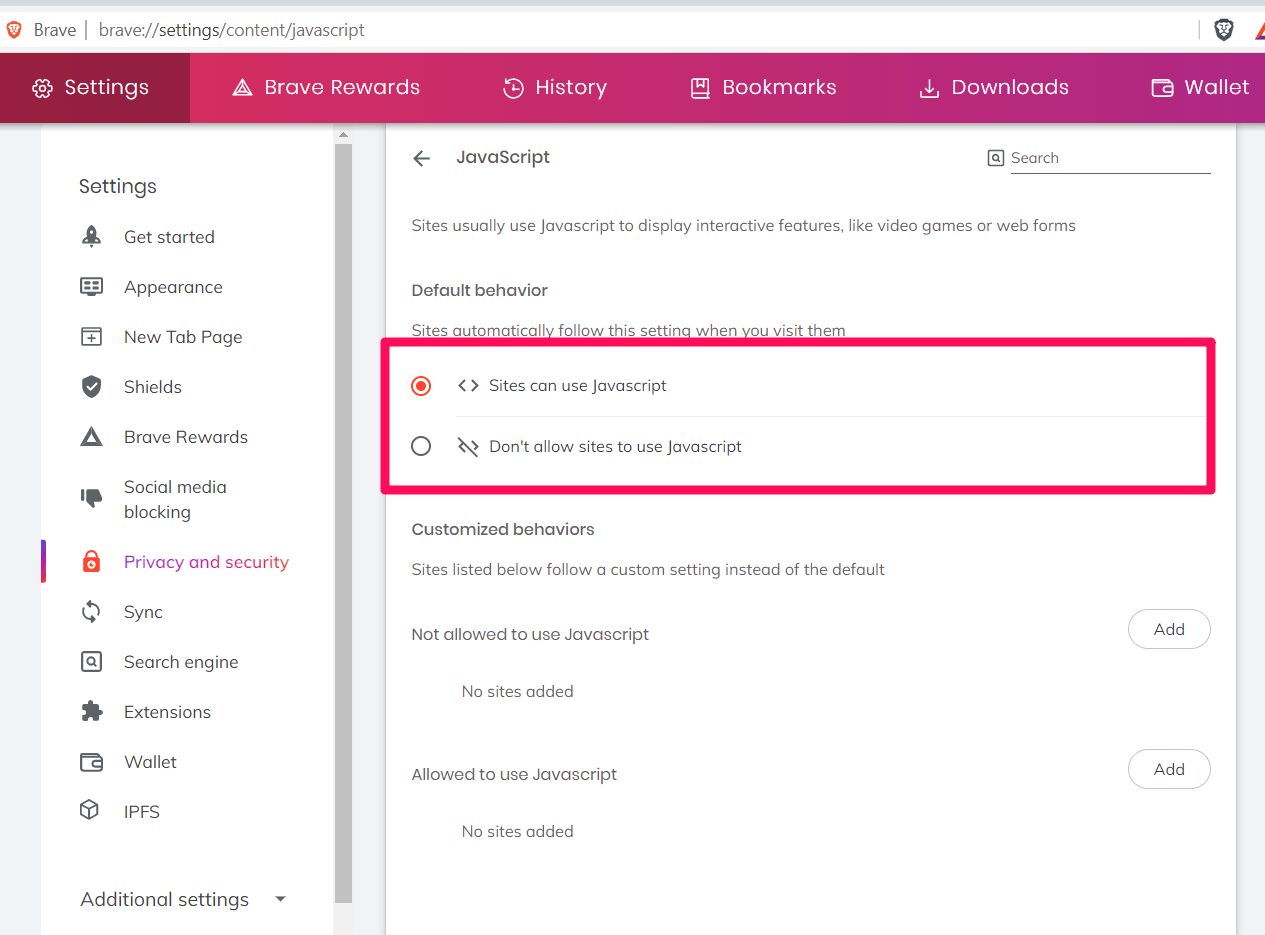Click the Sync circular arrows icon
Viewport: 1265px width, 935px height.
coord(91,612)
